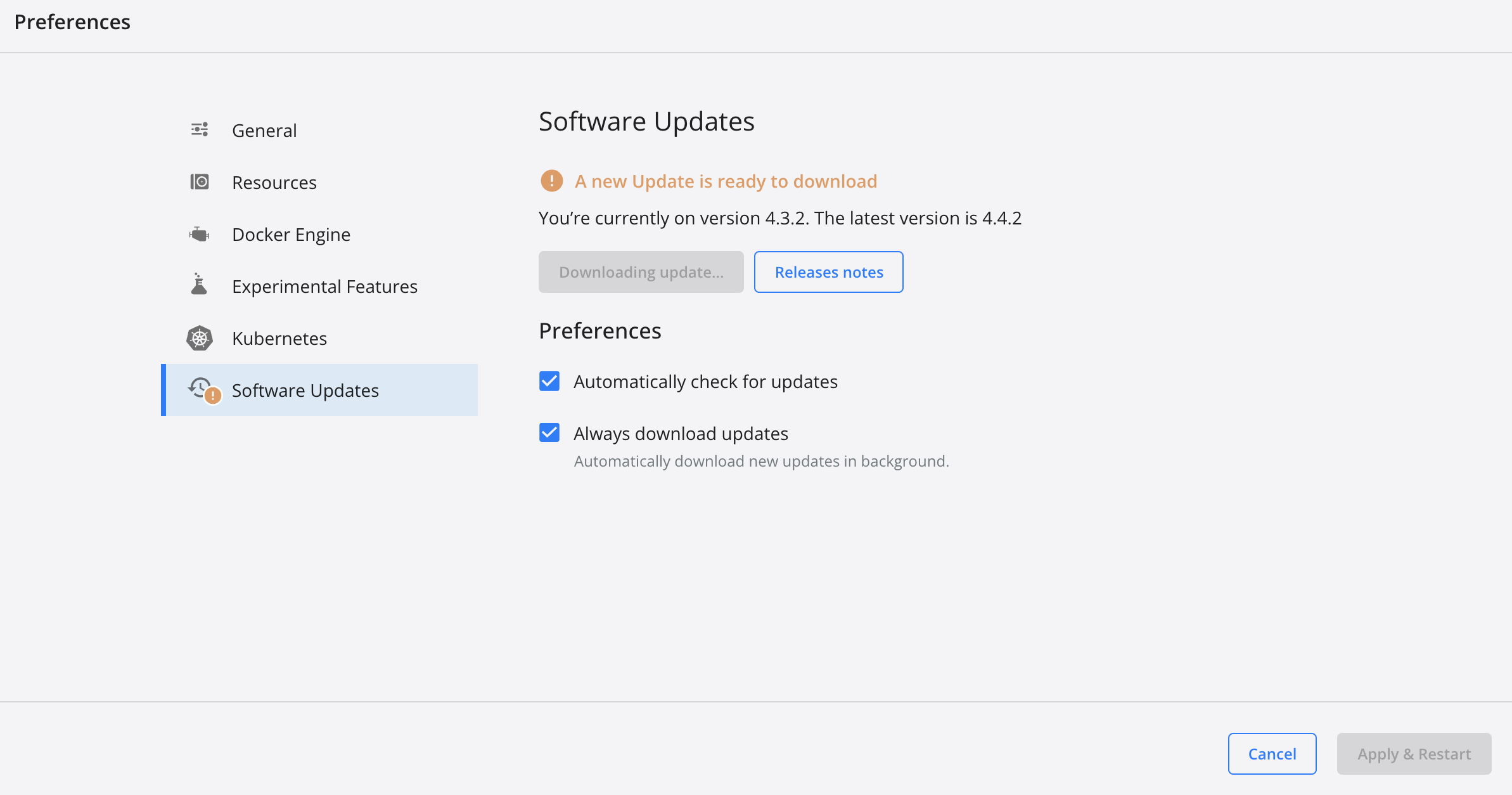Open the Releases notes link
The image size is (1512, 795).
pos(828,272)
